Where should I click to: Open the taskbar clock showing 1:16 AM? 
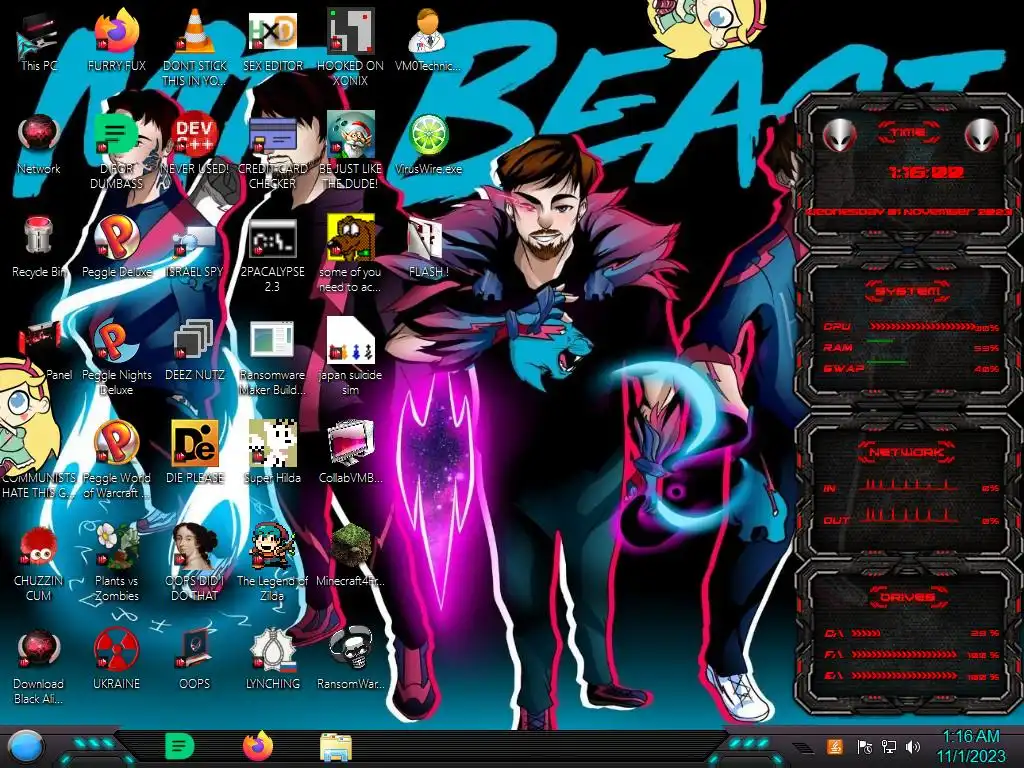pyautogui.click(x=971, y=746)
